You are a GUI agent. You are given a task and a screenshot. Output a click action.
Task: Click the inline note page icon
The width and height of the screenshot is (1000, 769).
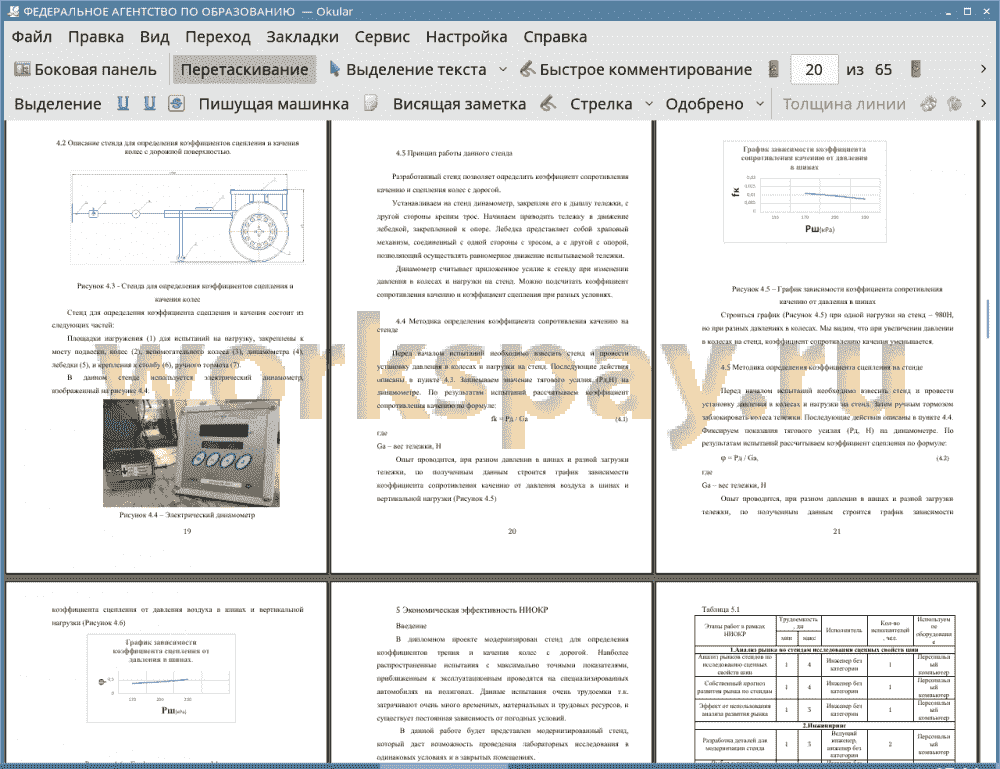371,103
